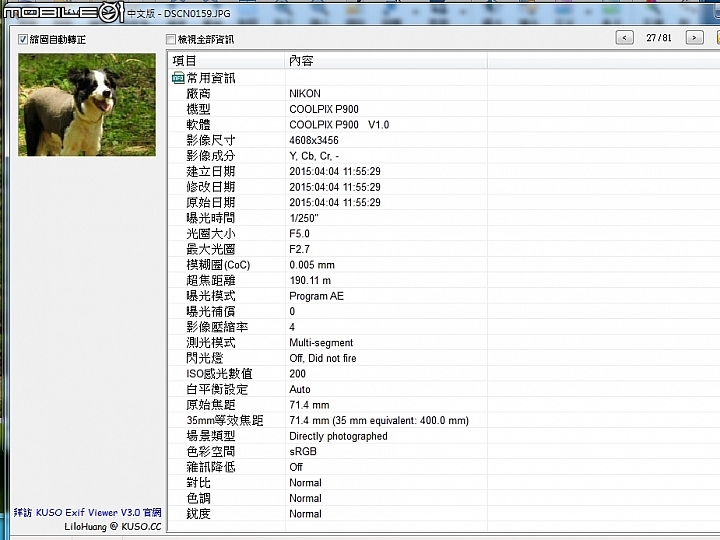Select the 白平衡設定 value Auto

300,389
